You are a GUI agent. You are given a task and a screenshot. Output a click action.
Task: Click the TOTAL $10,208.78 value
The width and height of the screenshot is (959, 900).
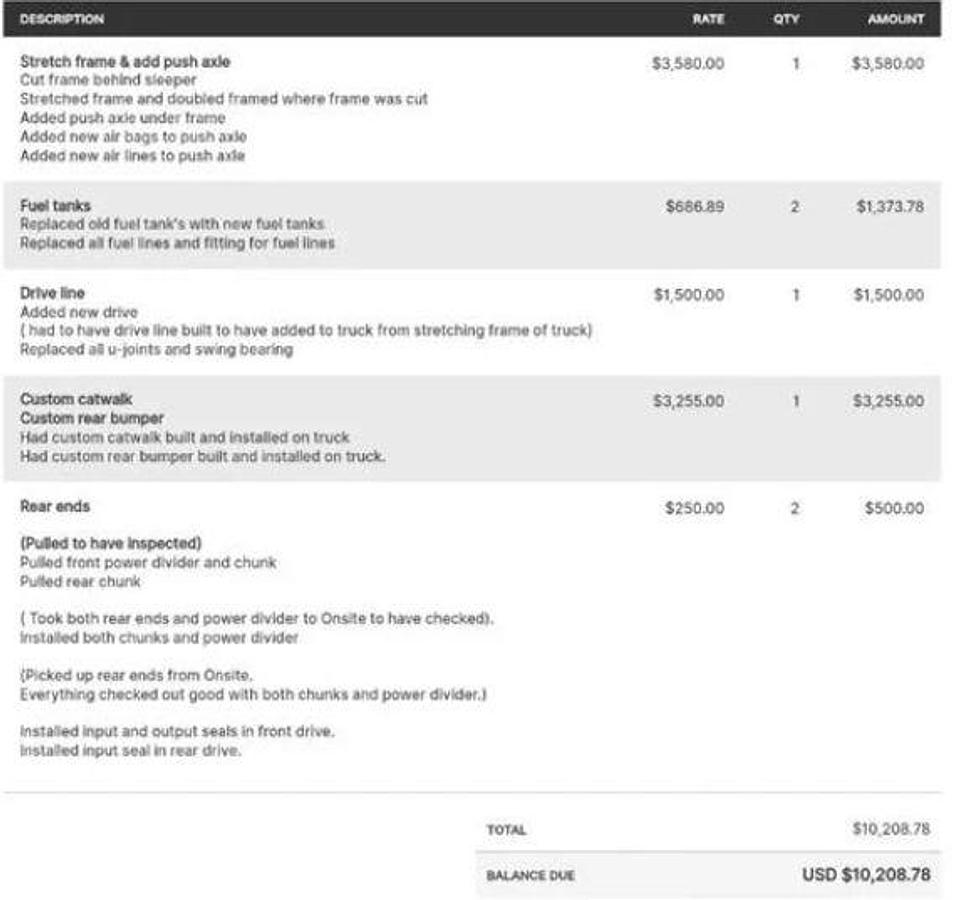tap(891, 829)
